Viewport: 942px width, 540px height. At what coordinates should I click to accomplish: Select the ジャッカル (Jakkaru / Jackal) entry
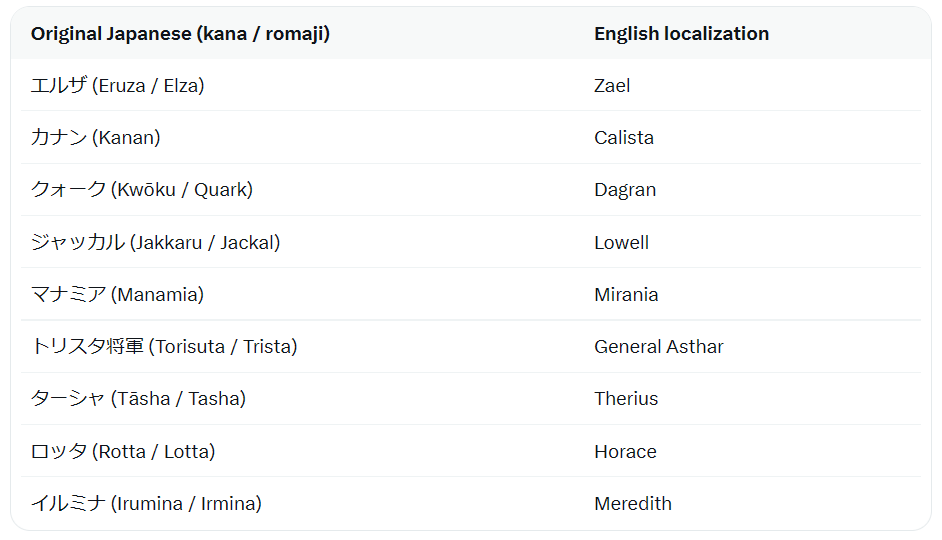tap(156, 242)
